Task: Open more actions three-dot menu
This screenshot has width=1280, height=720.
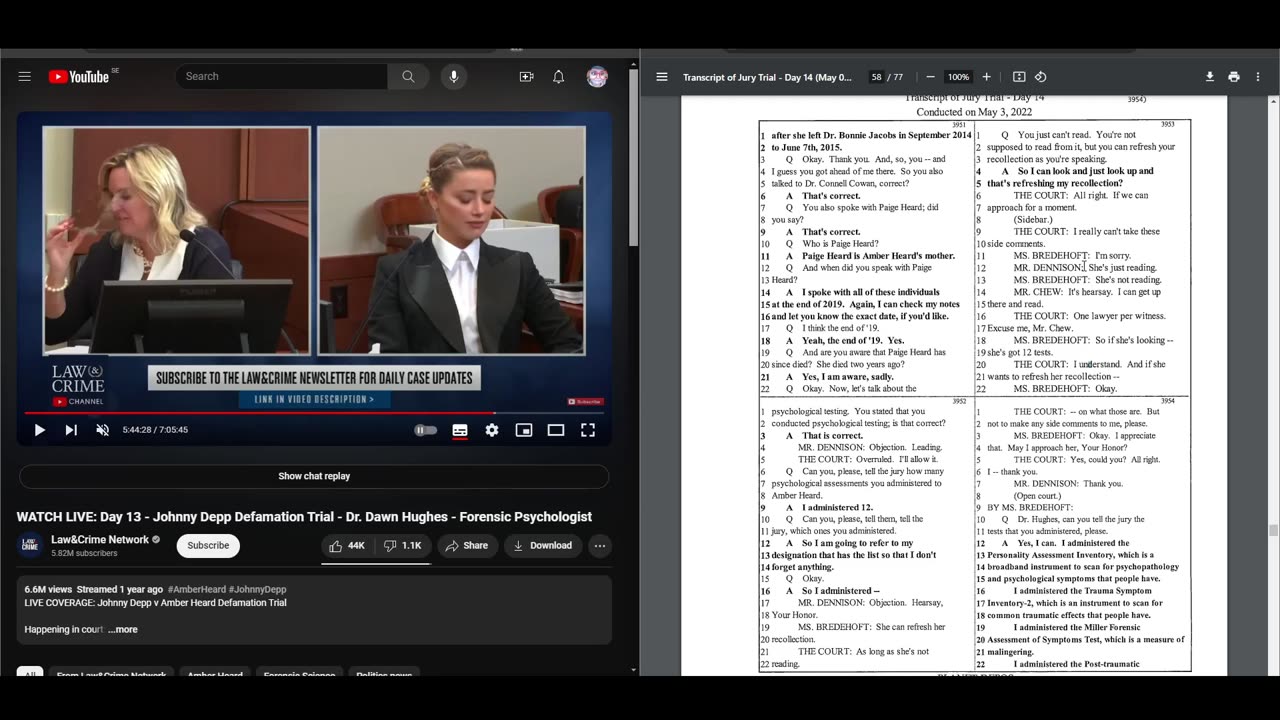Action: pos(599,545)
